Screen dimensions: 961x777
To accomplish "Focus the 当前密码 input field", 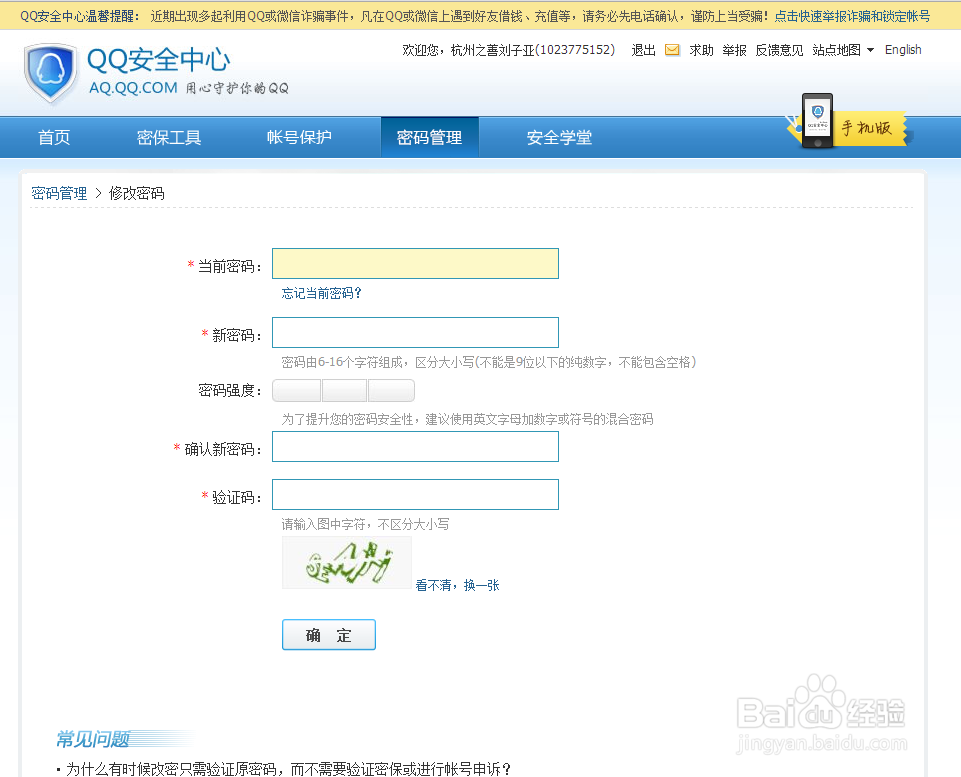I will (416, 263).
